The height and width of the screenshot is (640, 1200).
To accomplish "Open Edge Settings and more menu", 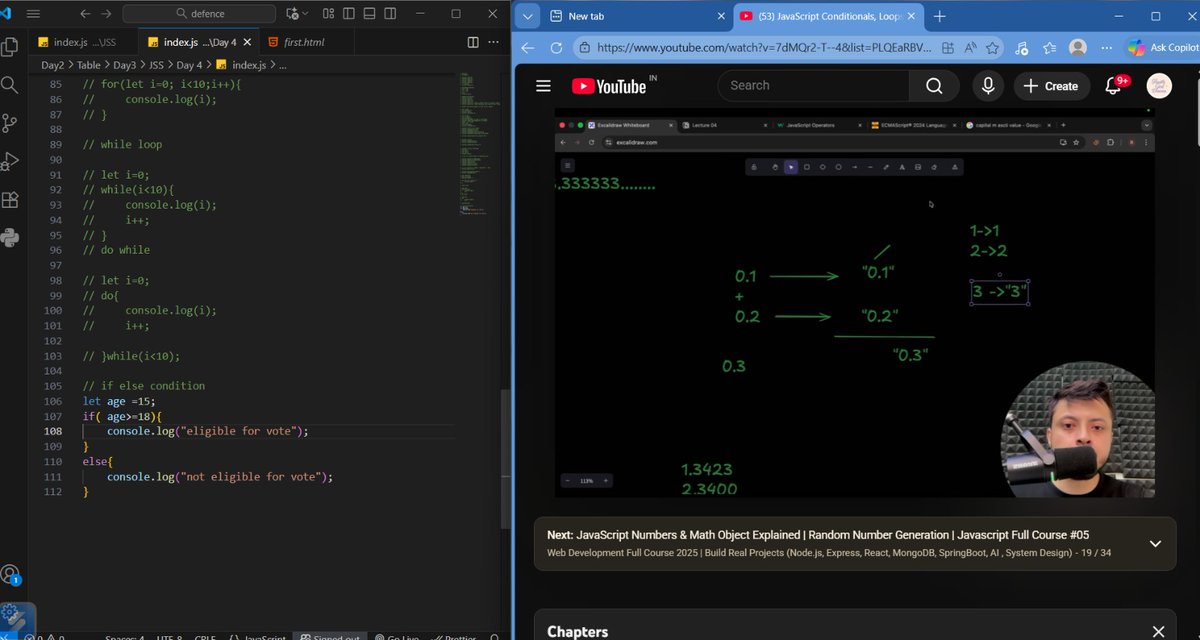I will pos(1105,47).
